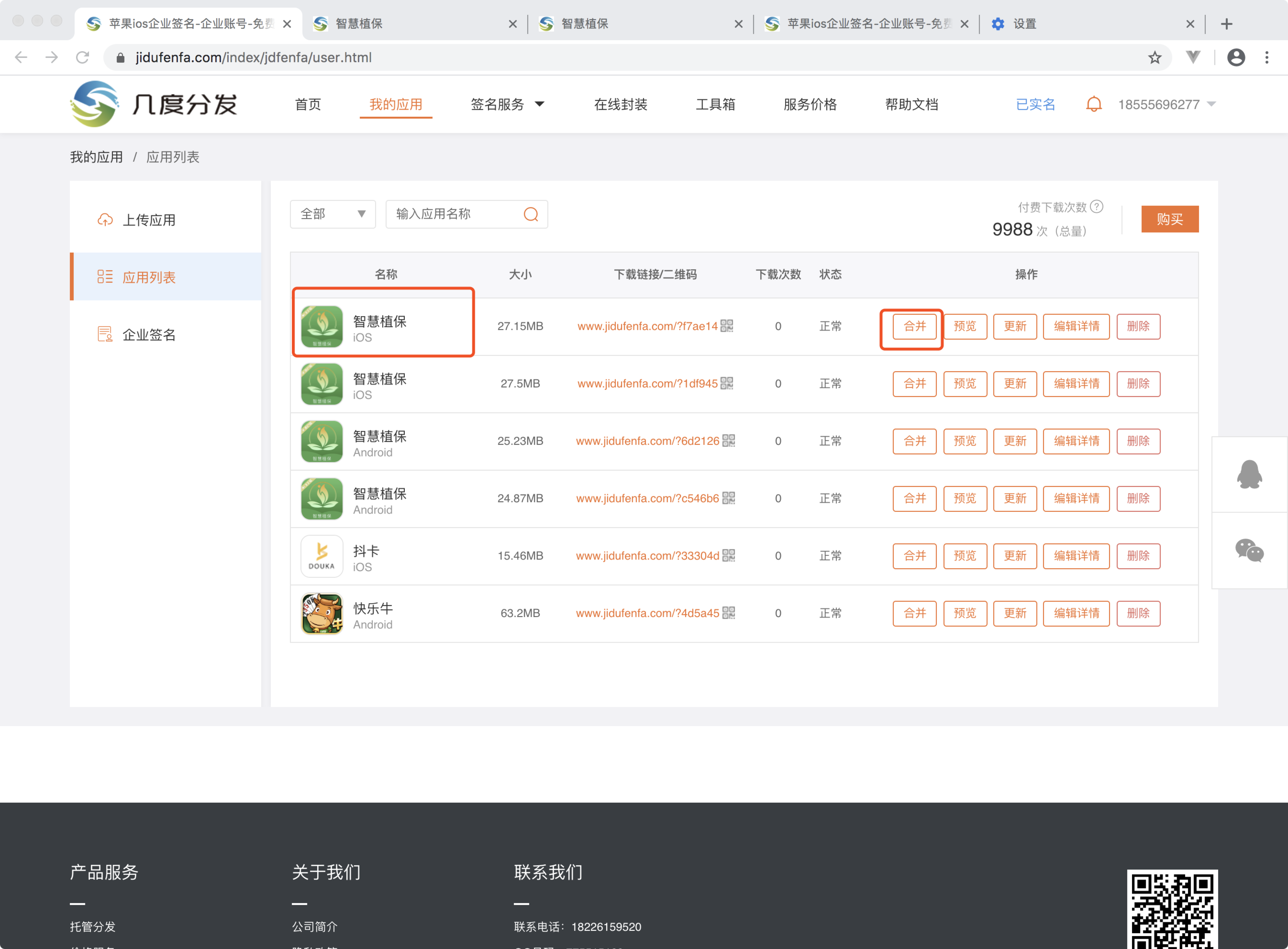Open link www.jidufenfa.com/?f7ae14
1288x949 pixels.
point(647,326)
